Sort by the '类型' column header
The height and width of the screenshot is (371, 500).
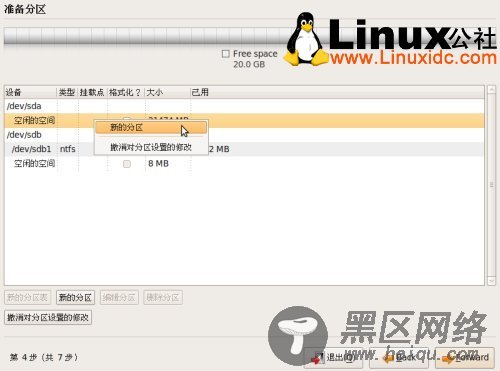click(67, 92)
